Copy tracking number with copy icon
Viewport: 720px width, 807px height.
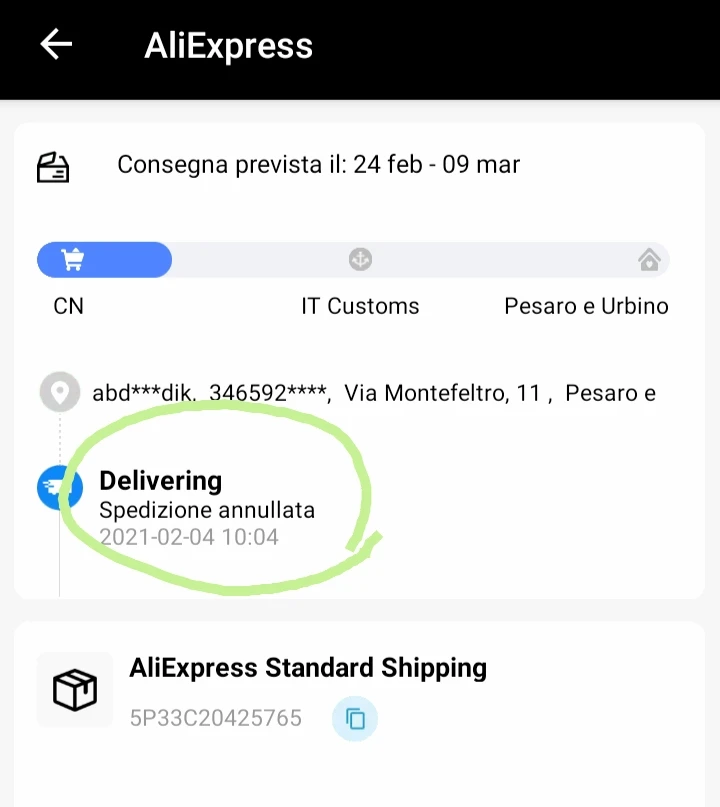pos(355,718)
